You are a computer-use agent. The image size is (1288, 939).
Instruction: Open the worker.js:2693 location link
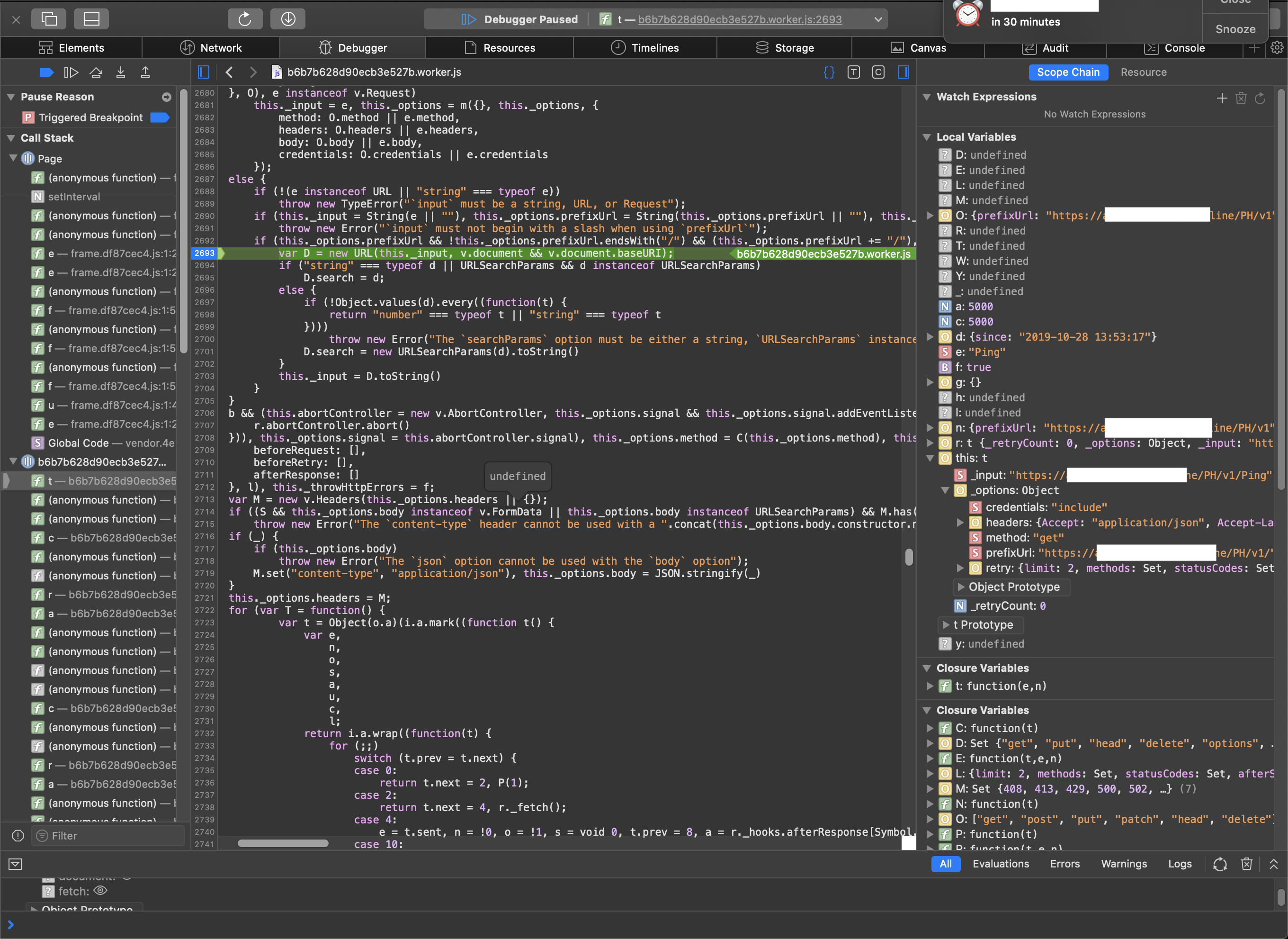[x=740, y=19]
